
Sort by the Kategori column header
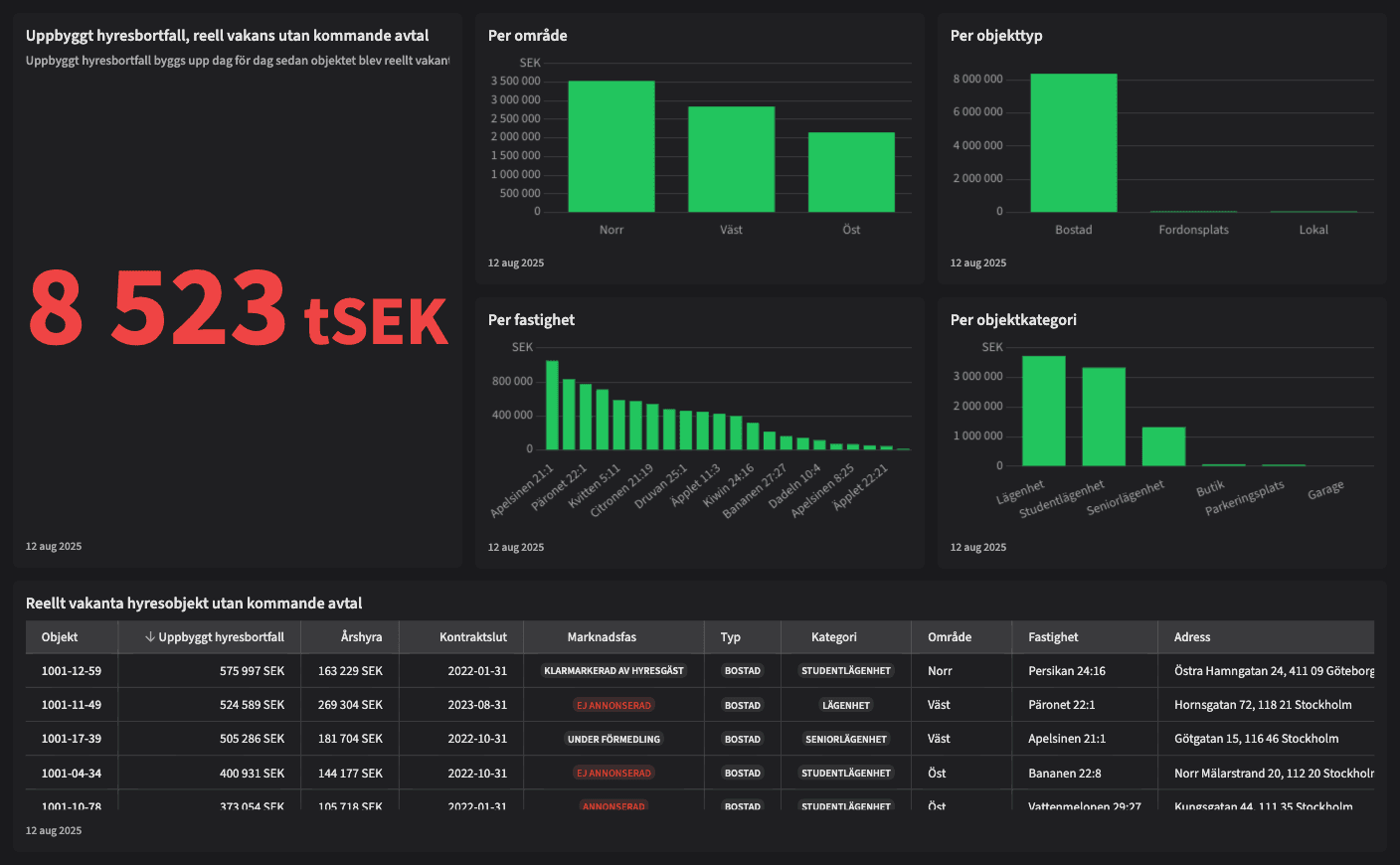[x=833, y=637]
